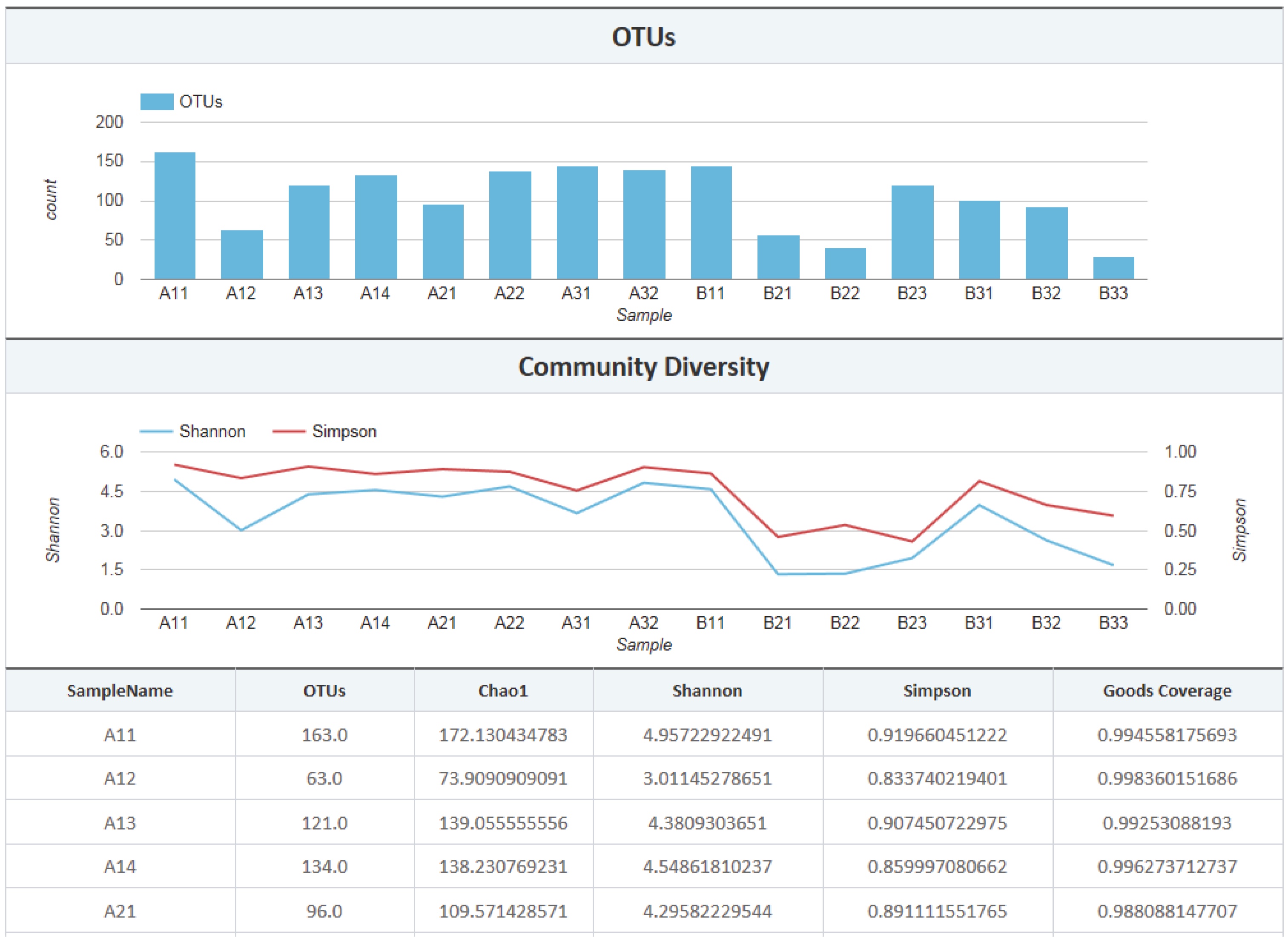Click the B23 bar in OTUs chart
Screen dimensions: 1288x937
(x=912, y=233)
